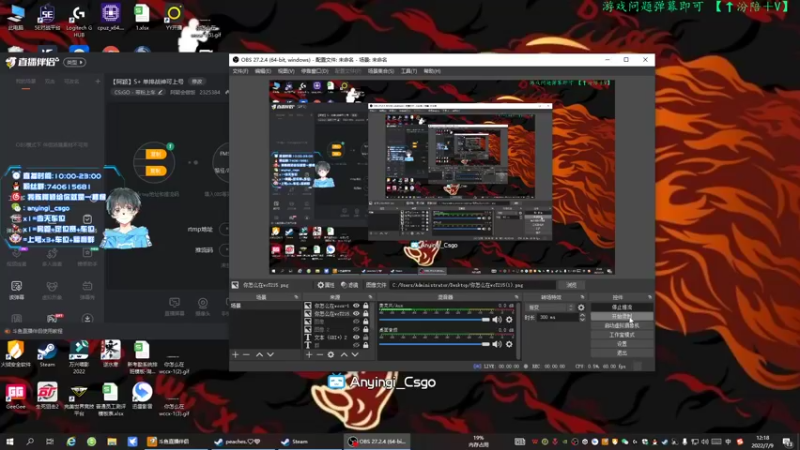Increase transition 时长 with the up stepper
Image resolution: width=800 pixels, height=450 pixels.
click(x=582, y=315)
